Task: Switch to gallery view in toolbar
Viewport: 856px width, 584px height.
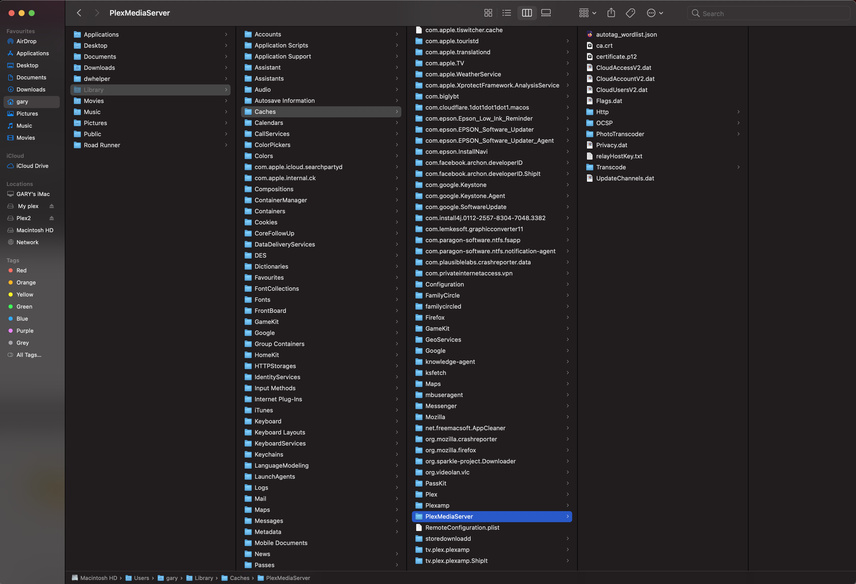Action: tap(546, 13)
